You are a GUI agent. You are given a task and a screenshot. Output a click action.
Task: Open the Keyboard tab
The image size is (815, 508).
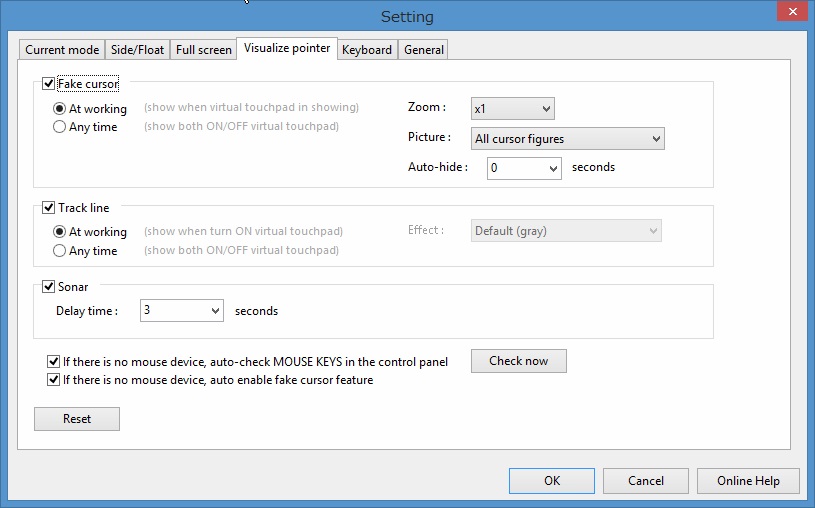tap(367, 50)
